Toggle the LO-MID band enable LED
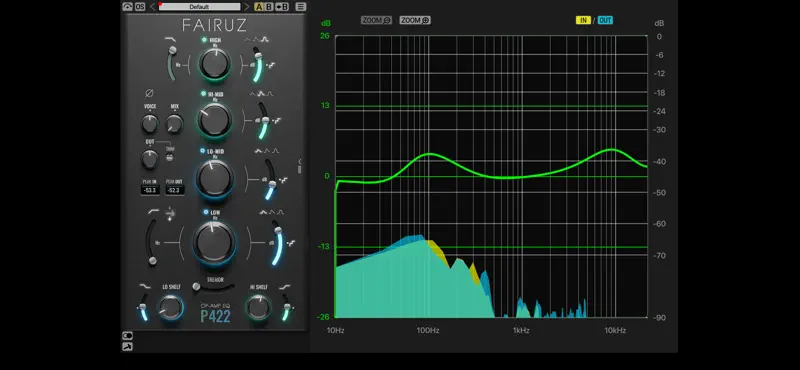800x370 pixels. (x=203, y=151)
